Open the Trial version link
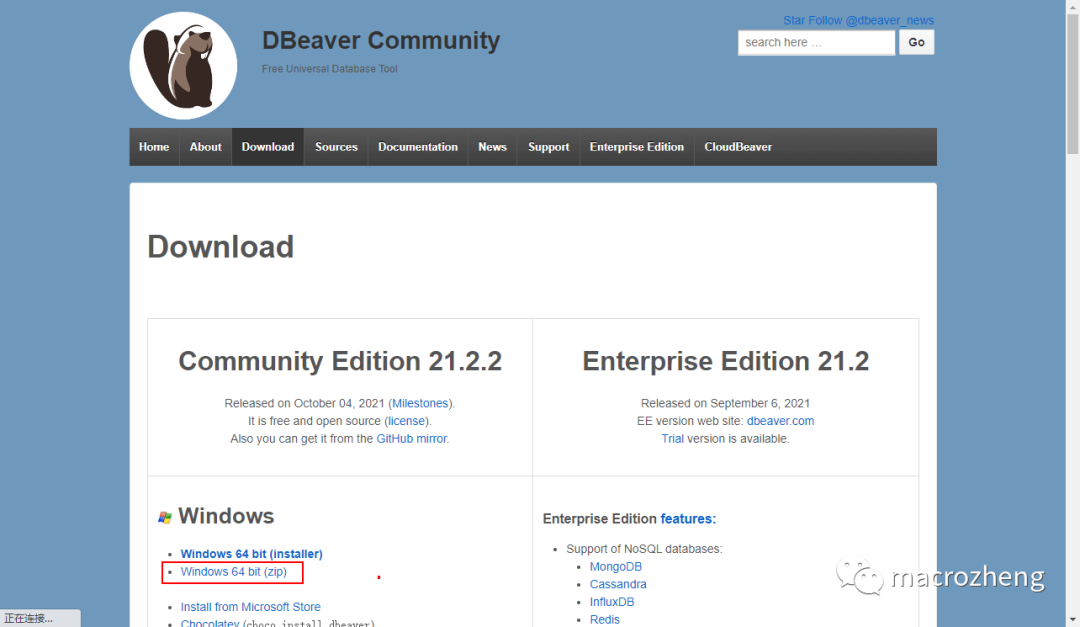 coord(672,439)
